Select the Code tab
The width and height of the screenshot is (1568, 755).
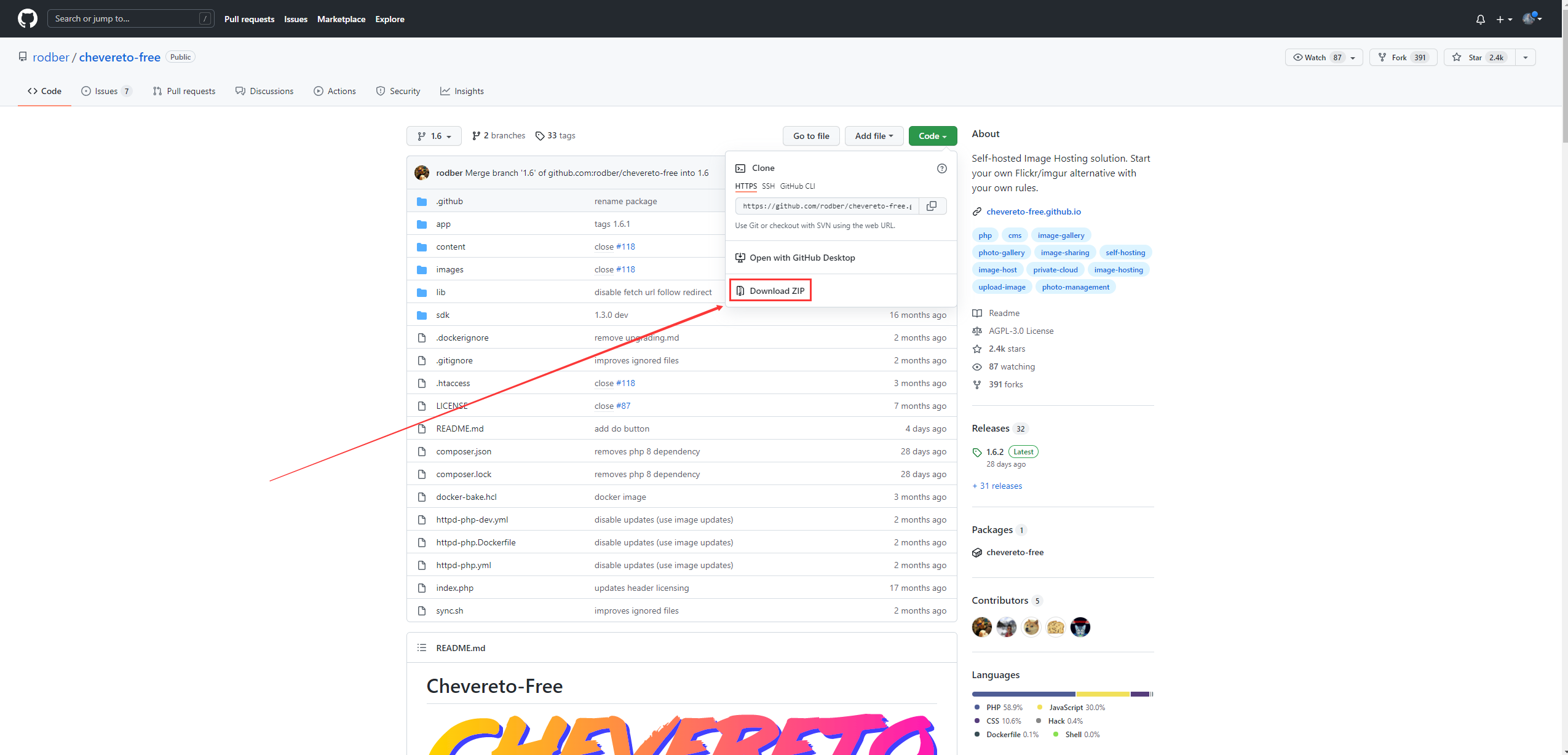[44, 91]
